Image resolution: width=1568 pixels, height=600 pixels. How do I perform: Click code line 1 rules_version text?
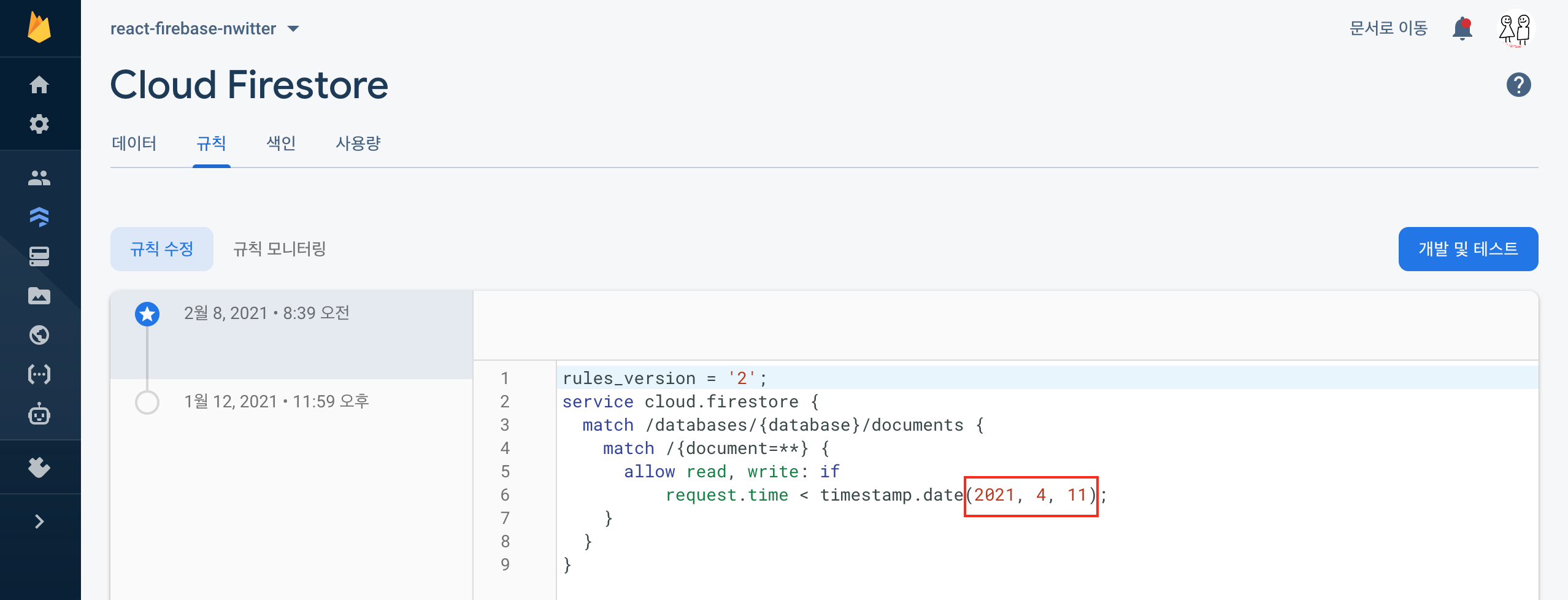click(665, 378)
